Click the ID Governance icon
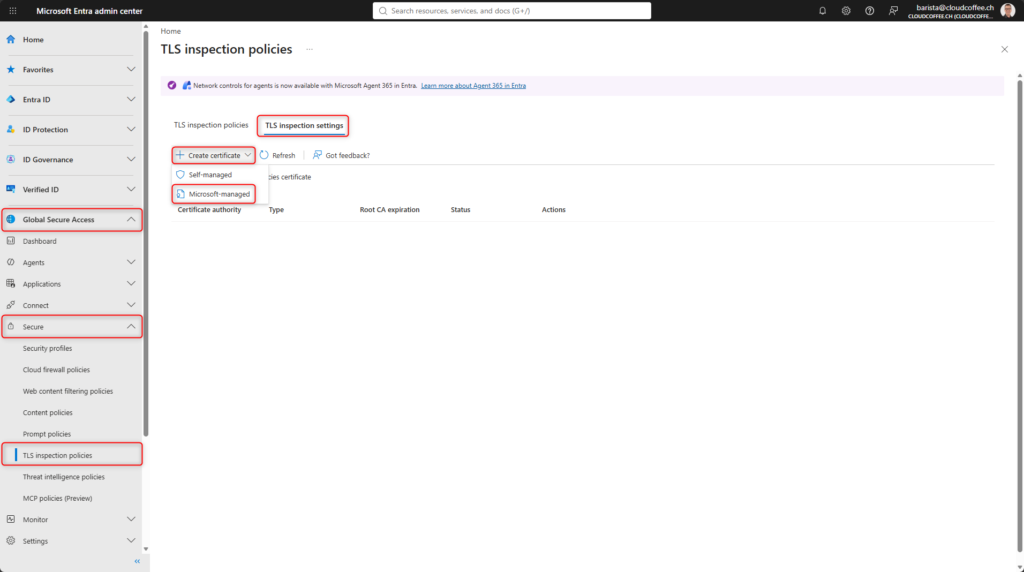Image resolution: width=1024 pixels, height=572 pixels. 10,159
